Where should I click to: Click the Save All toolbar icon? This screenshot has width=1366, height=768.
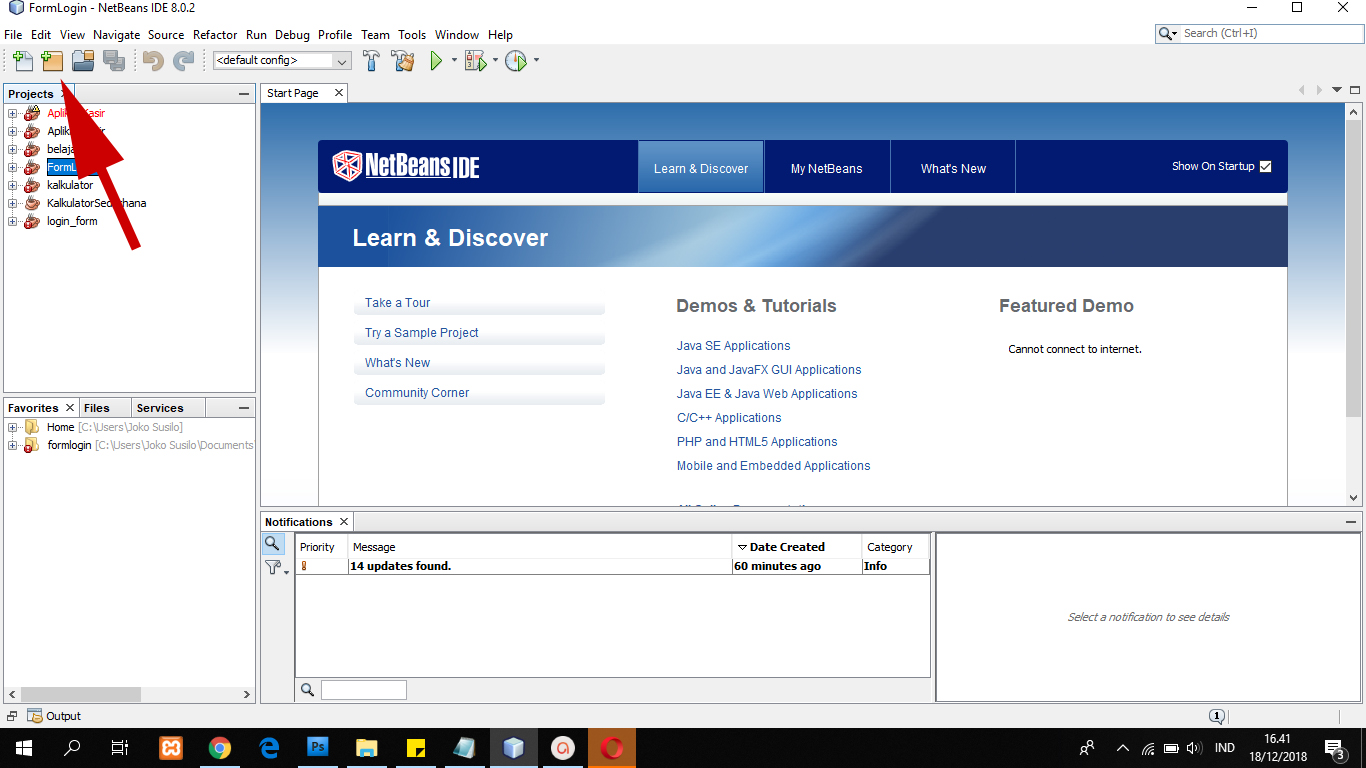point(114,61)
